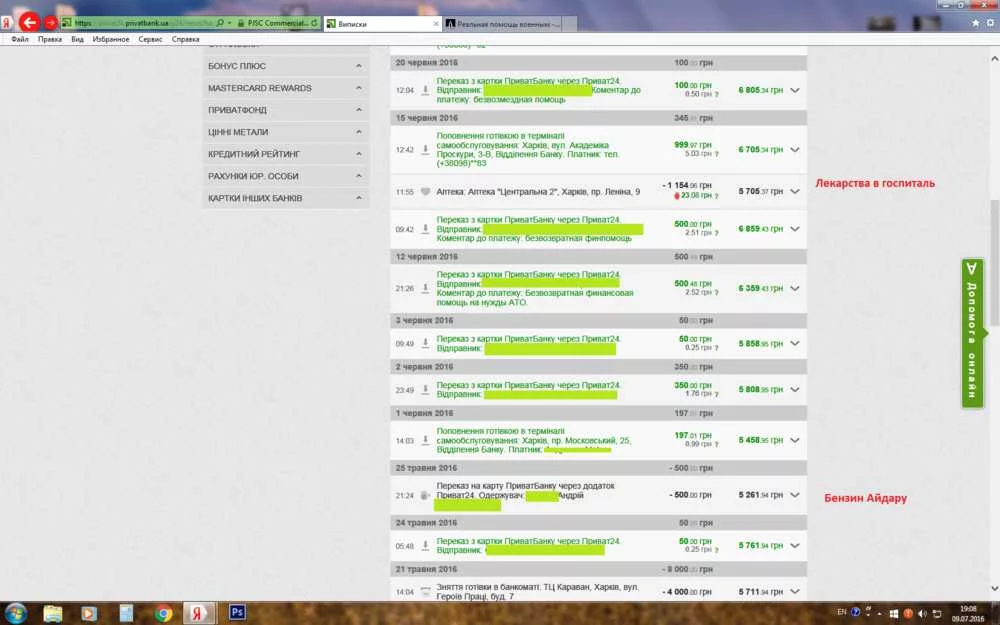
Task: Click the refresh icon in address bar
Action: (314, 23)
